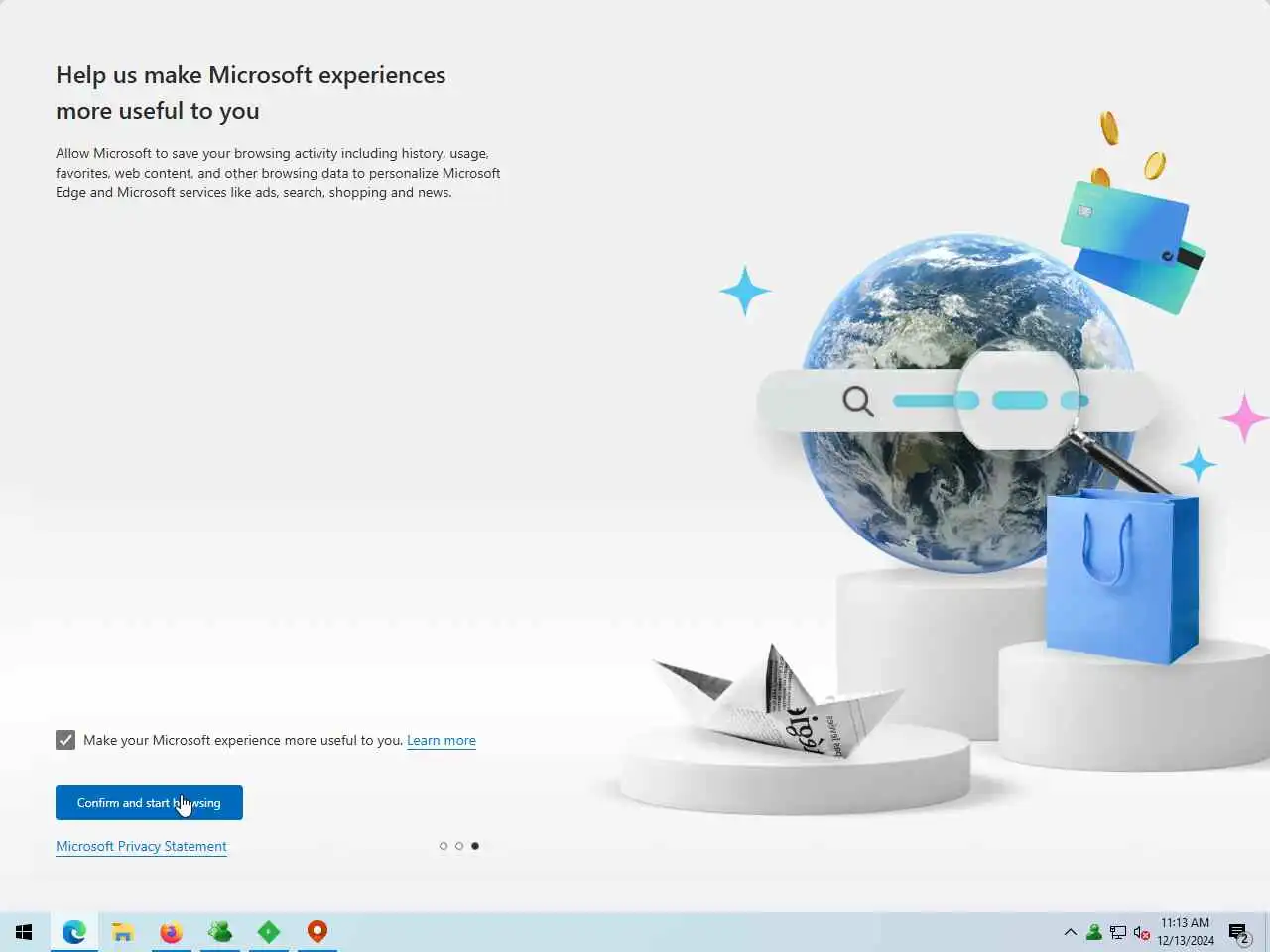The width and height of the screenshot is (1270, 952).
Task: Expand hidden system tray icons chevron
Action: tap(1070, 932)
